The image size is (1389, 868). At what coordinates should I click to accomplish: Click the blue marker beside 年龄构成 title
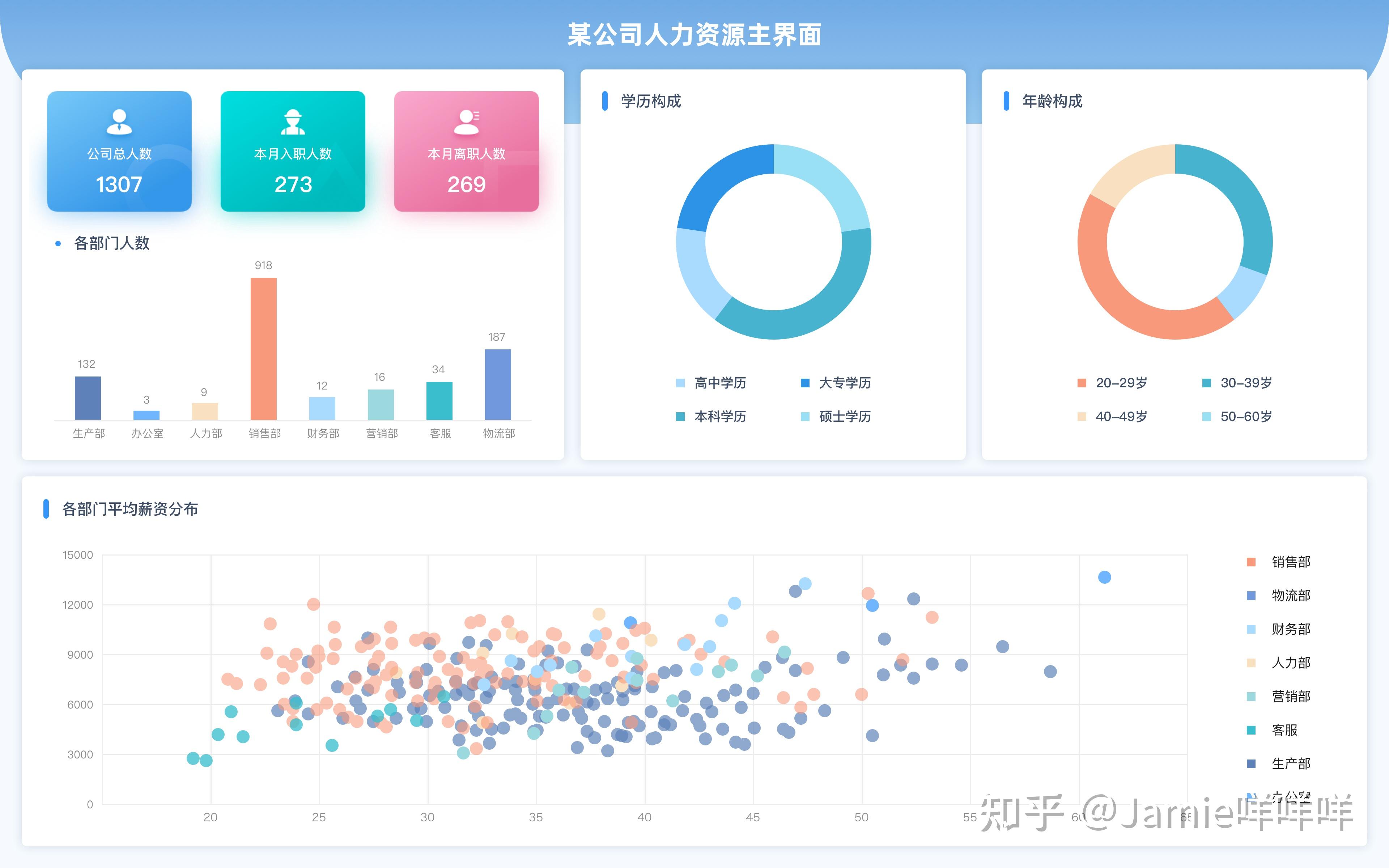[1006, 101]
